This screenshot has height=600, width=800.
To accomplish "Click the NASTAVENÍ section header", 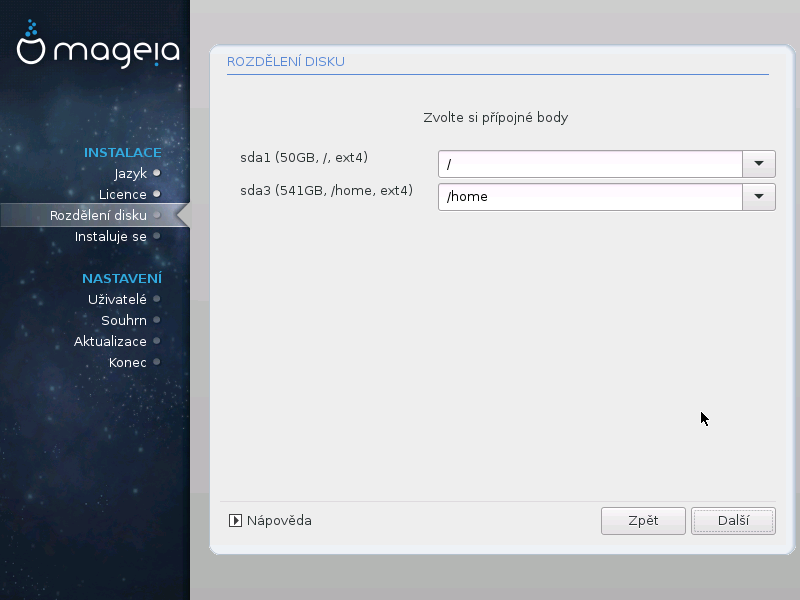I will click(x=122, y=278).
